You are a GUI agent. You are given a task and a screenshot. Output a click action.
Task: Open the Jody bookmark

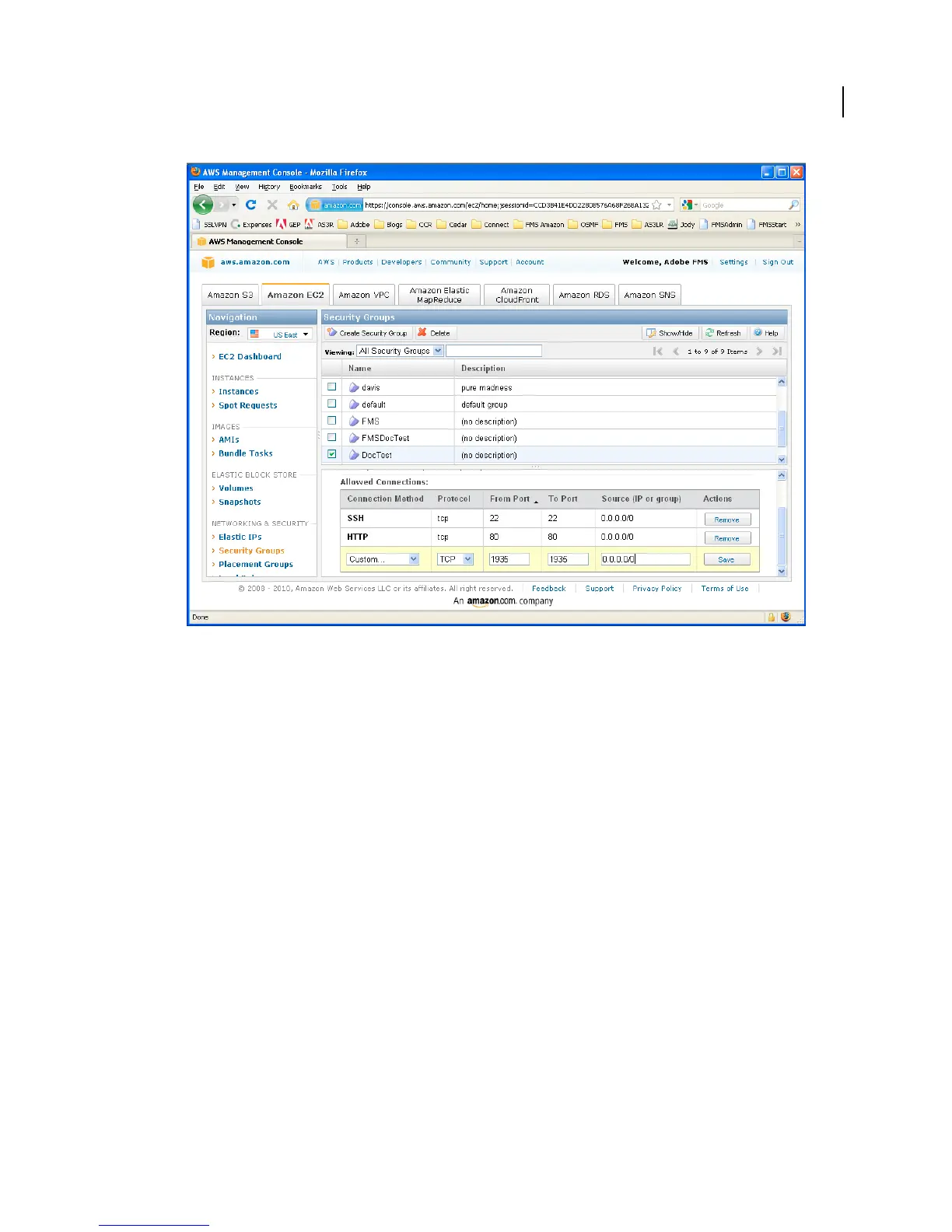click(x=681, y=224)
